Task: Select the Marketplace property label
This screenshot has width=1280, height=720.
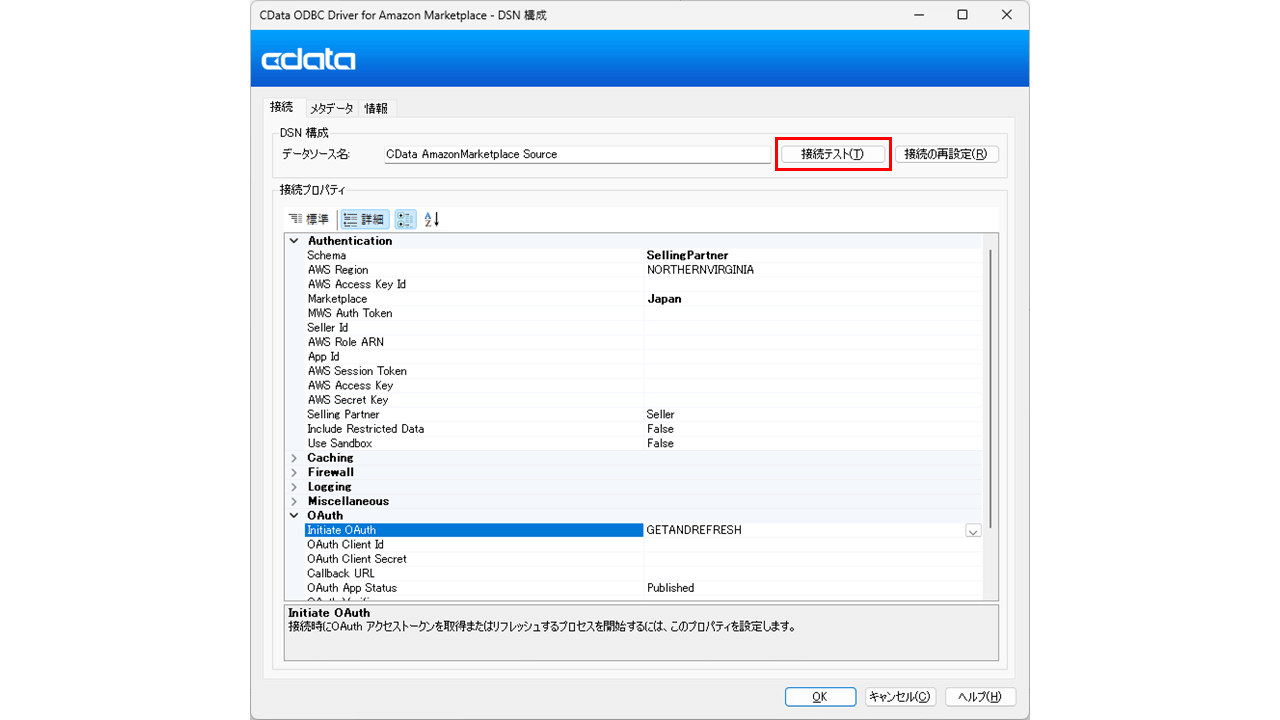Action: tap(337, 299)
